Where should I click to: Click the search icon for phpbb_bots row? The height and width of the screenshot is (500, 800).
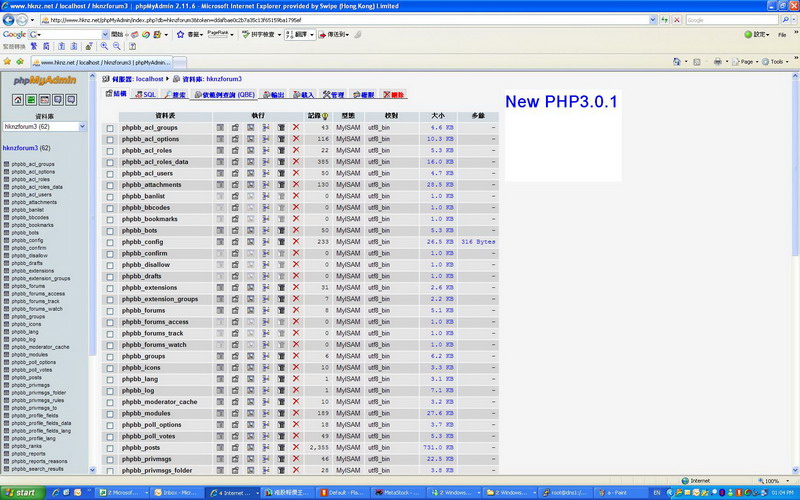(250, 231)
